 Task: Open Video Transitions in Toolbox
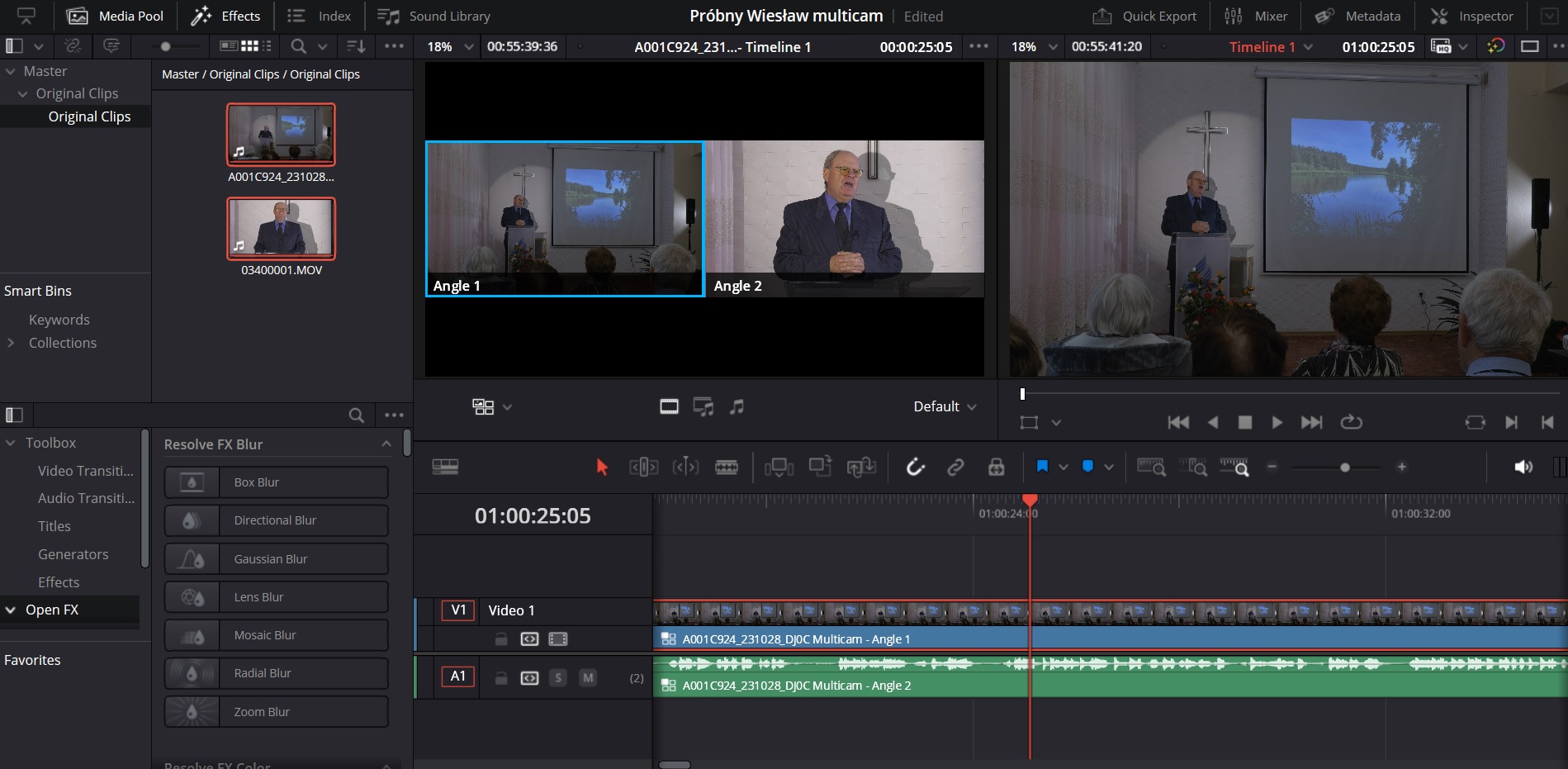tap(86, 471)
